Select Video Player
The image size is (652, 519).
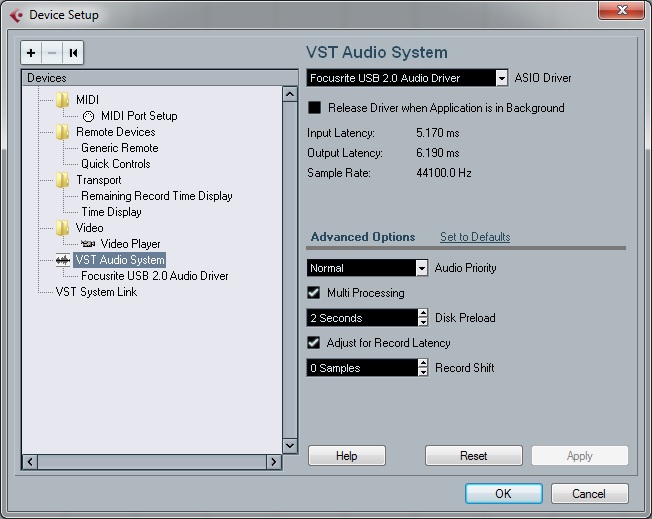click(131, 244)
